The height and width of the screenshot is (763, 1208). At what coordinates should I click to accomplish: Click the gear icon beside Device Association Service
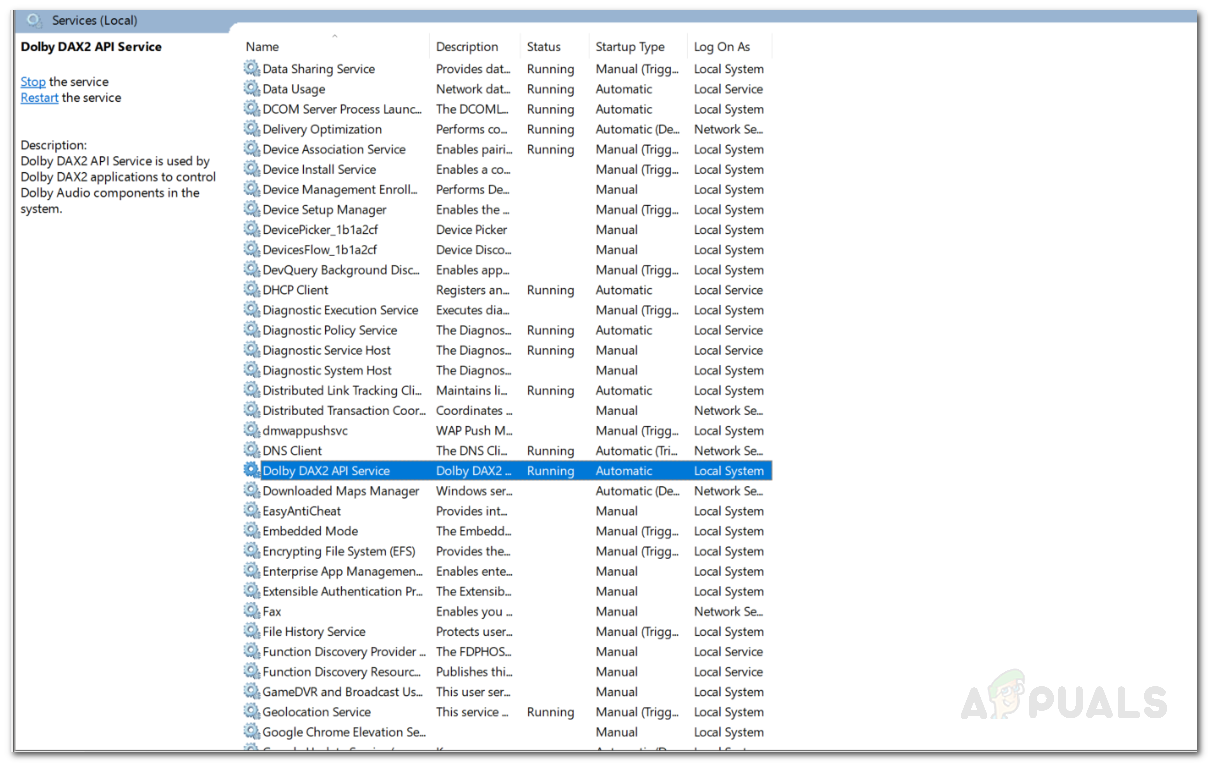[x=252, y=149]
